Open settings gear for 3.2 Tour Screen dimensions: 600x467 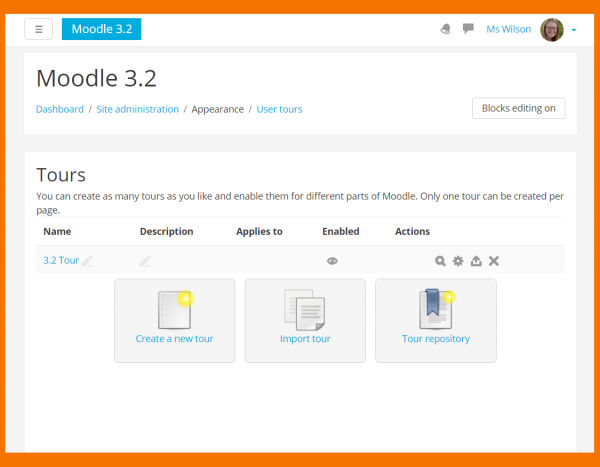[458, 261]
